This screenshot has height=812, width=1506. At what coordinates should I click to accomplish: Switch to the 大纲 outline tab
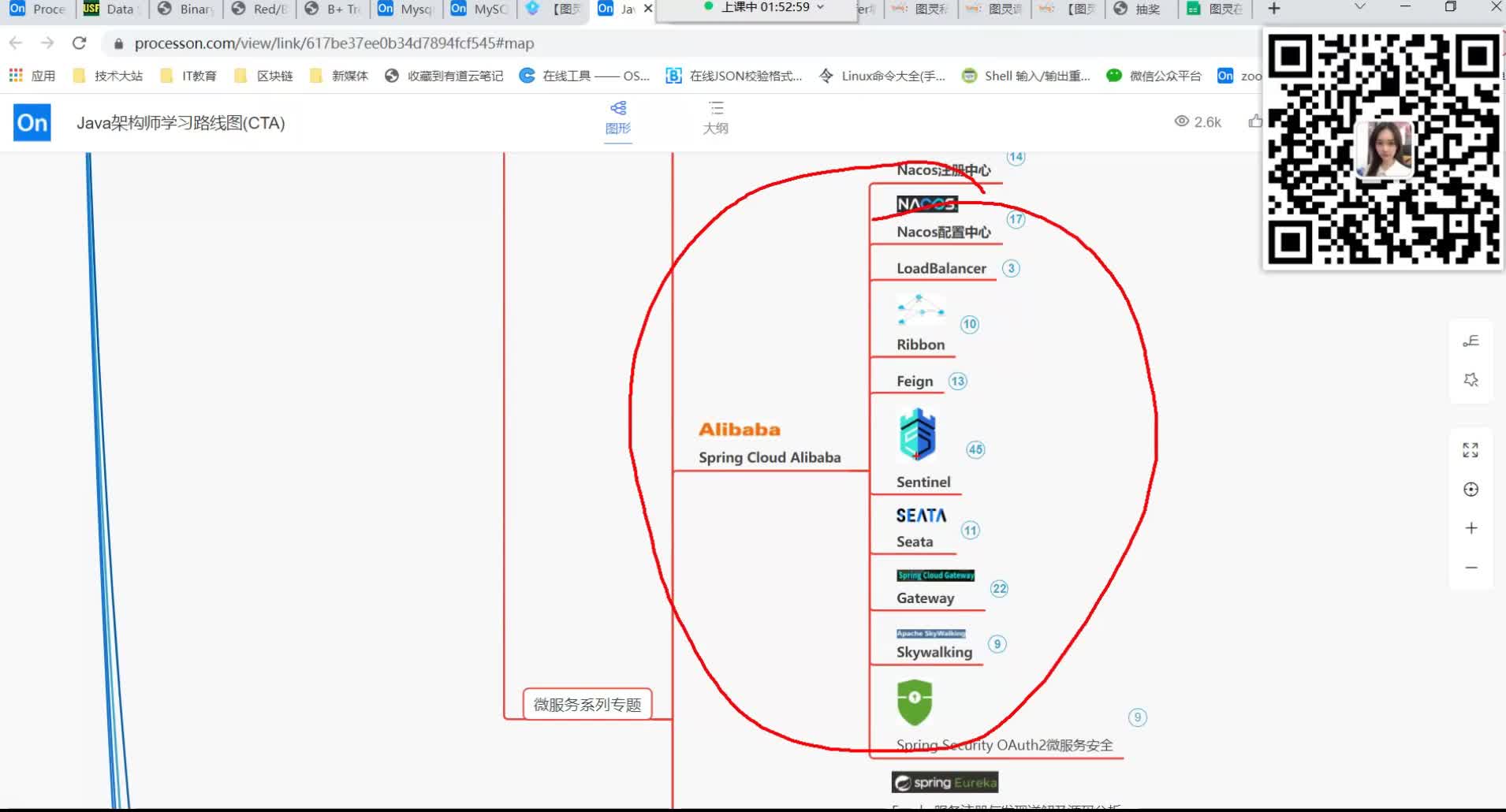point(716,117)
